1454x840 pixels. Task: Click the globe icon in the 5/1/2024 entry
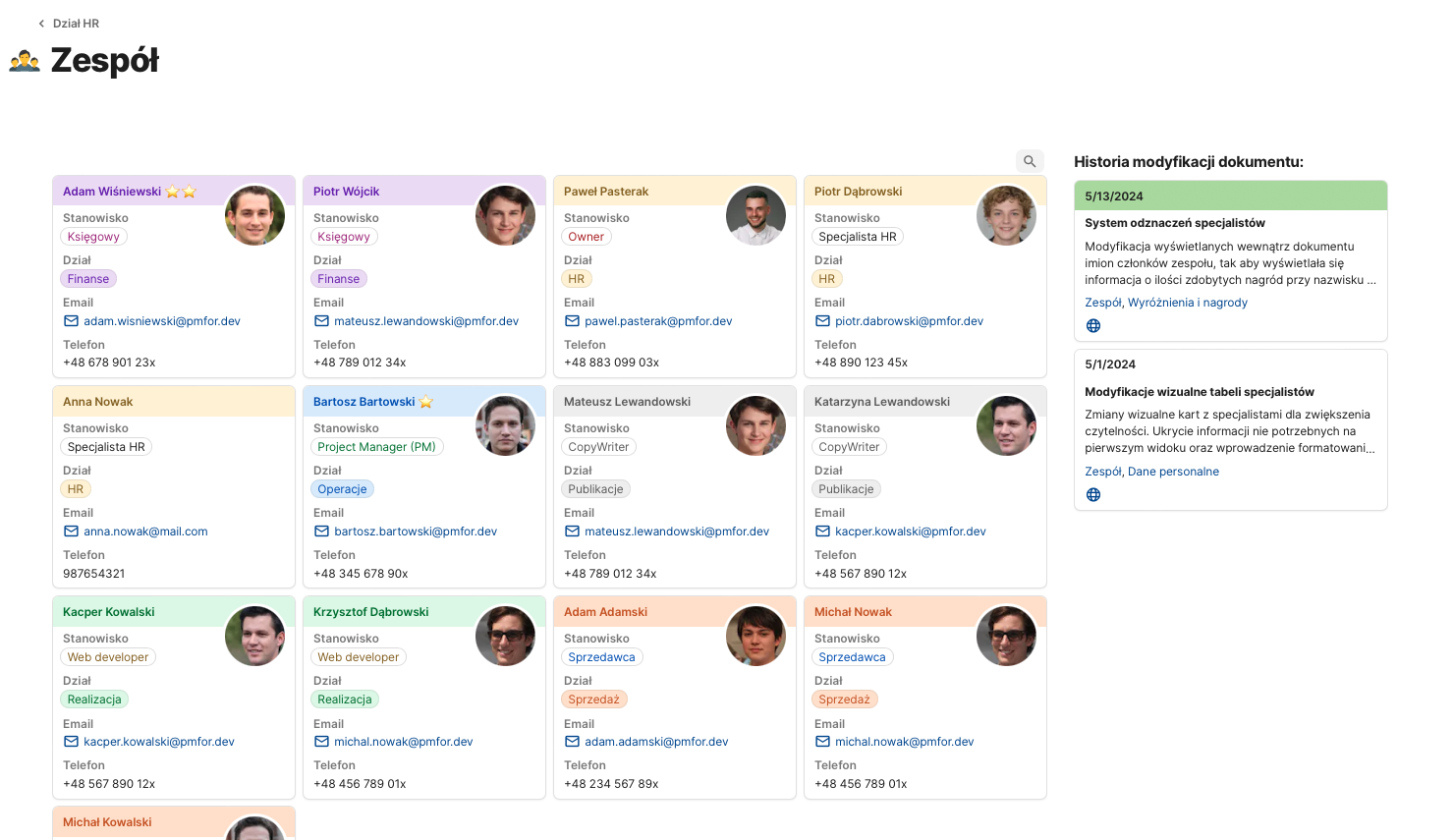(1093, 495)
